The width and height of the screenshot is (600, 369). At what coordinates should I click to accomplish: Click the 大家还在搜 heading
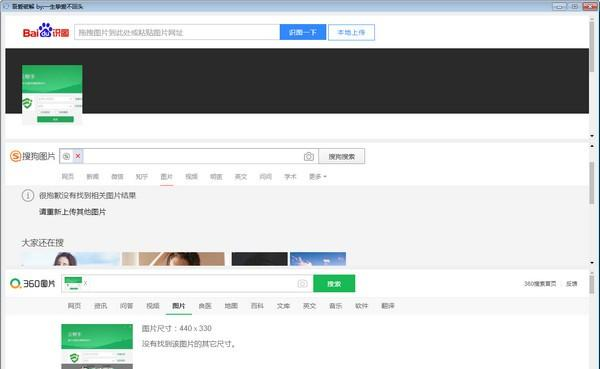tap(42, 243)
